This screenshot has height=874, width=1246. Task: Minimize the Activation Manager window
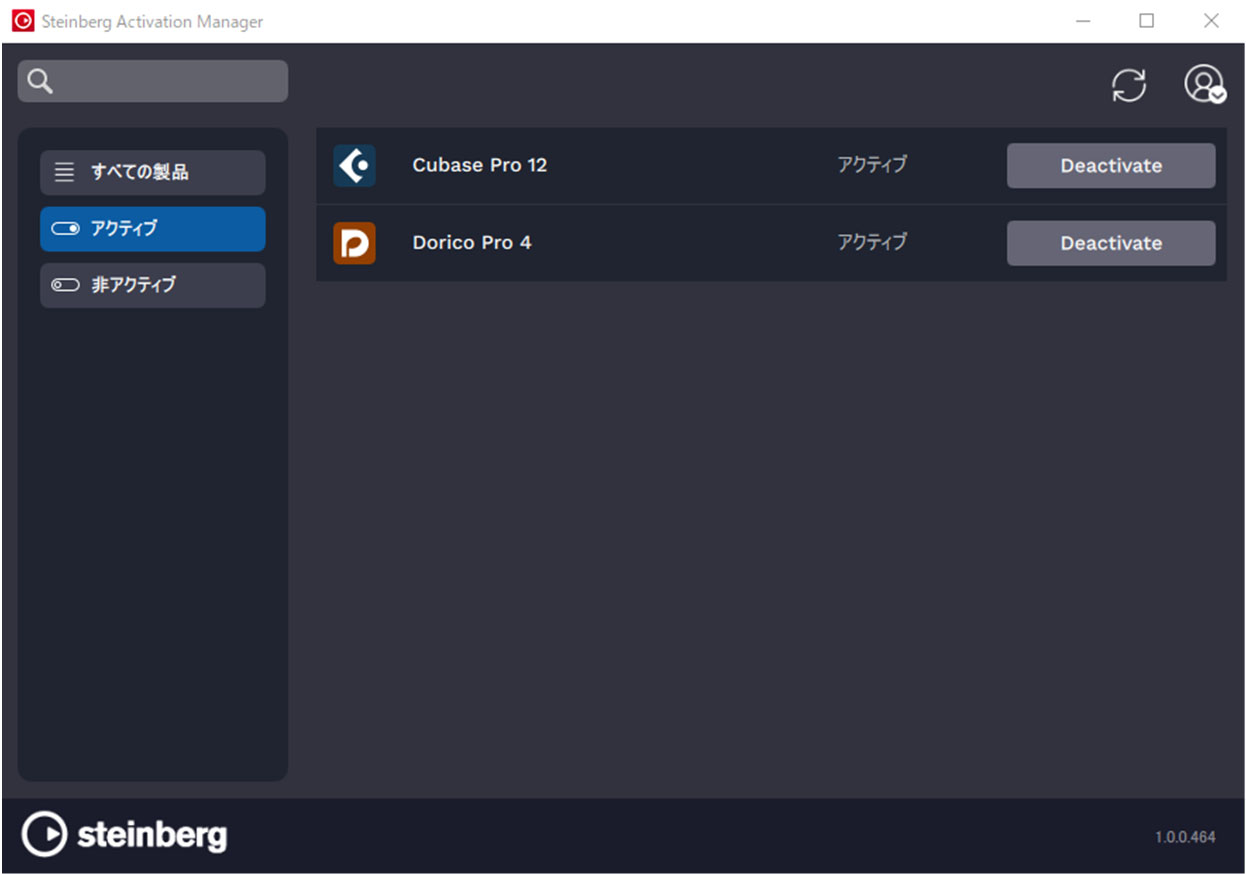tap(1083, 21)
